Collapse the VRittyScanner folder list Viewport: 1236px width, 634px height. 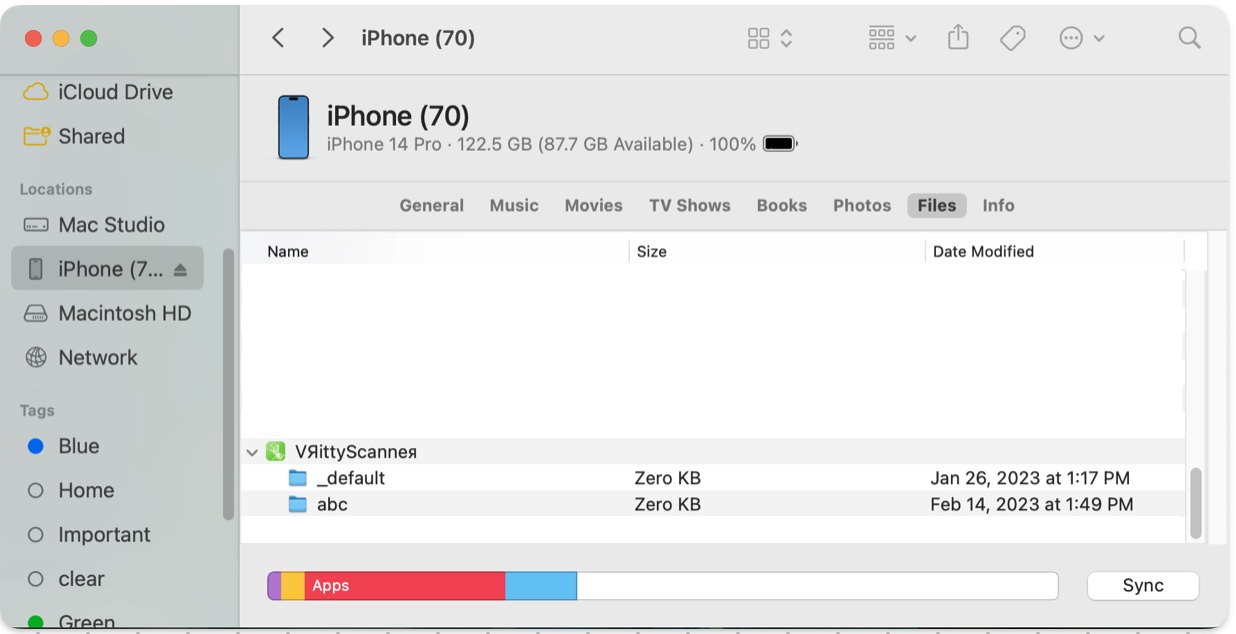coord(252,453)
